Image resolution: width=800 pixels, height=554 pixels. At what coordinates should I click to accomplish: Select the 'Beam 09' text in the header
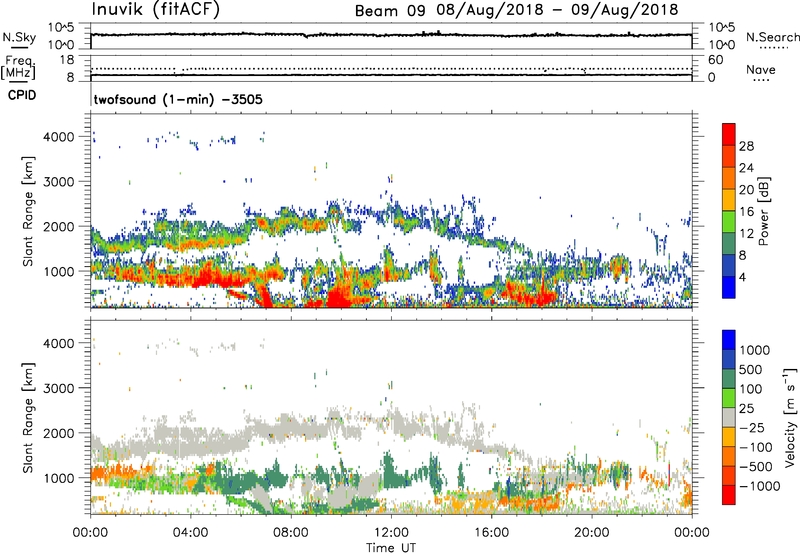[390, 11]
